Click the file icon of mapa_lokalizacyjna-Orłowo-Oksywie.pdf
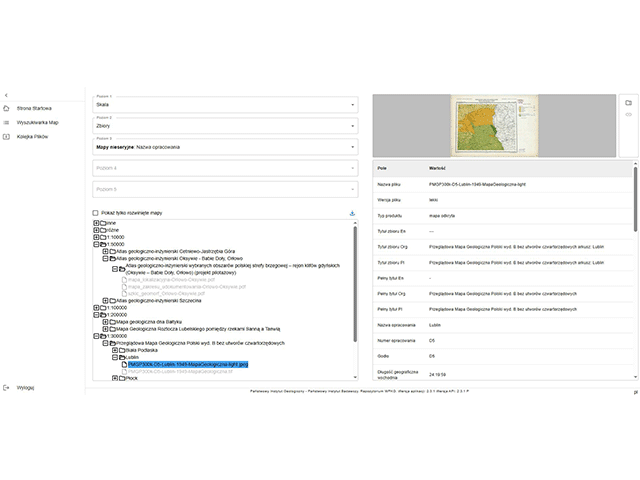The image size is (640, 480). (124, 280)
